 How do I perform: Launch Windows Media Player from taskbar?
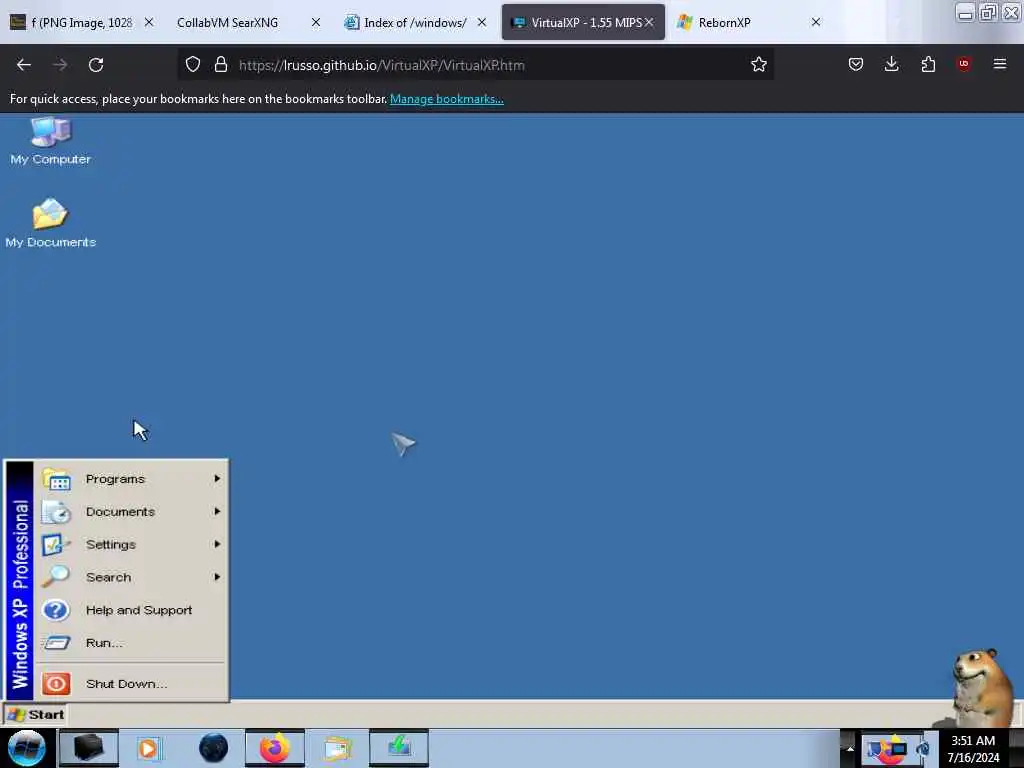pos(149,748)
